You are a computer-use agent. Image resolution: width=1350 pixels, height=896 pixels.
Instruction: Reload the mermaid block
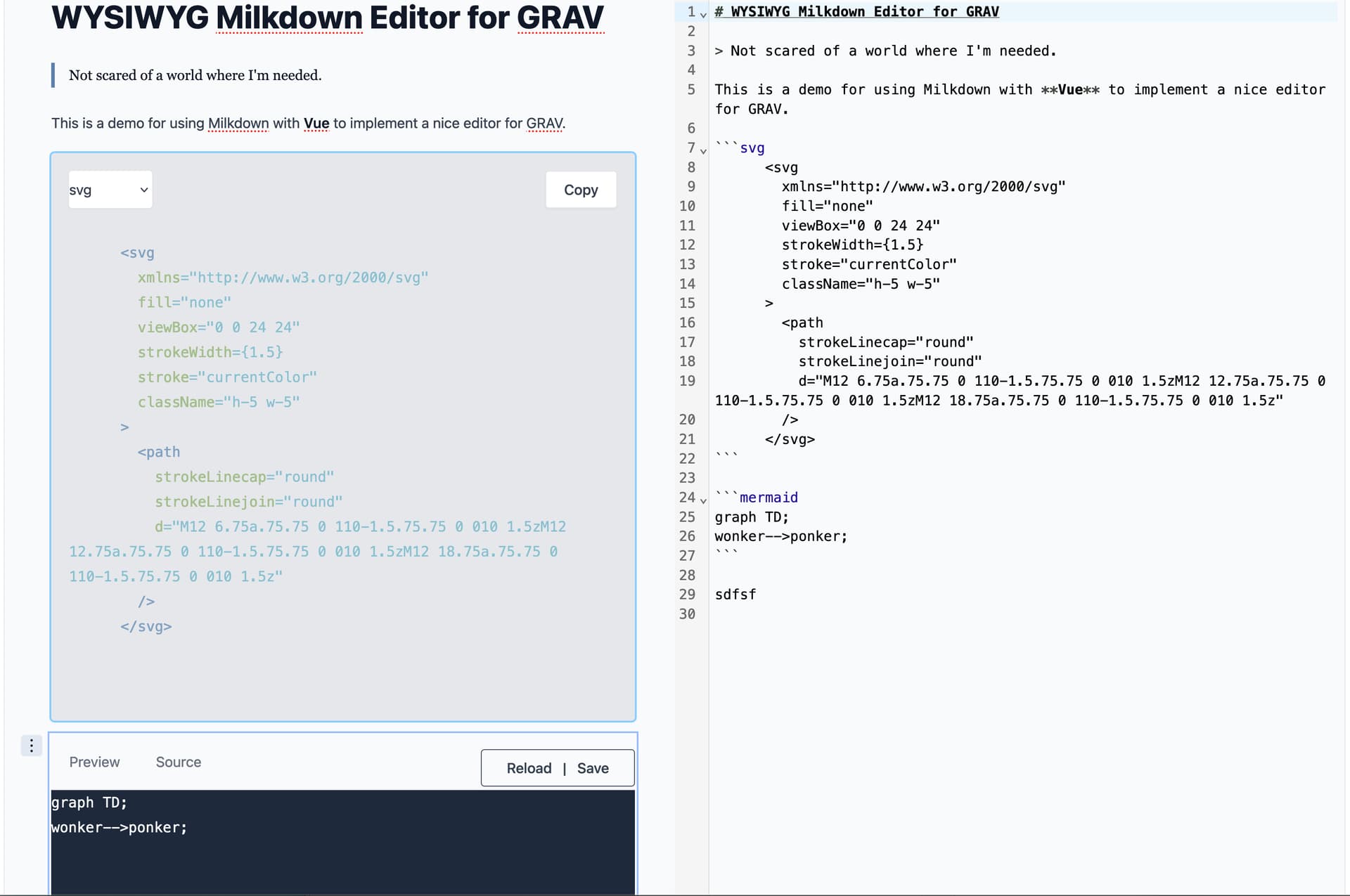[x=529, y=769]
